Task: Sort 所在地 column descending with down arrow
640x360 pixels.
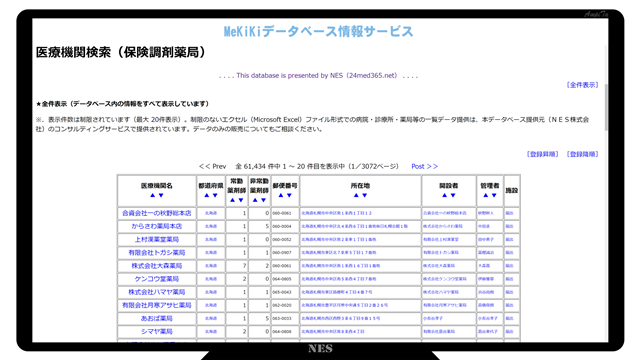Action: [x=364, y=196]
